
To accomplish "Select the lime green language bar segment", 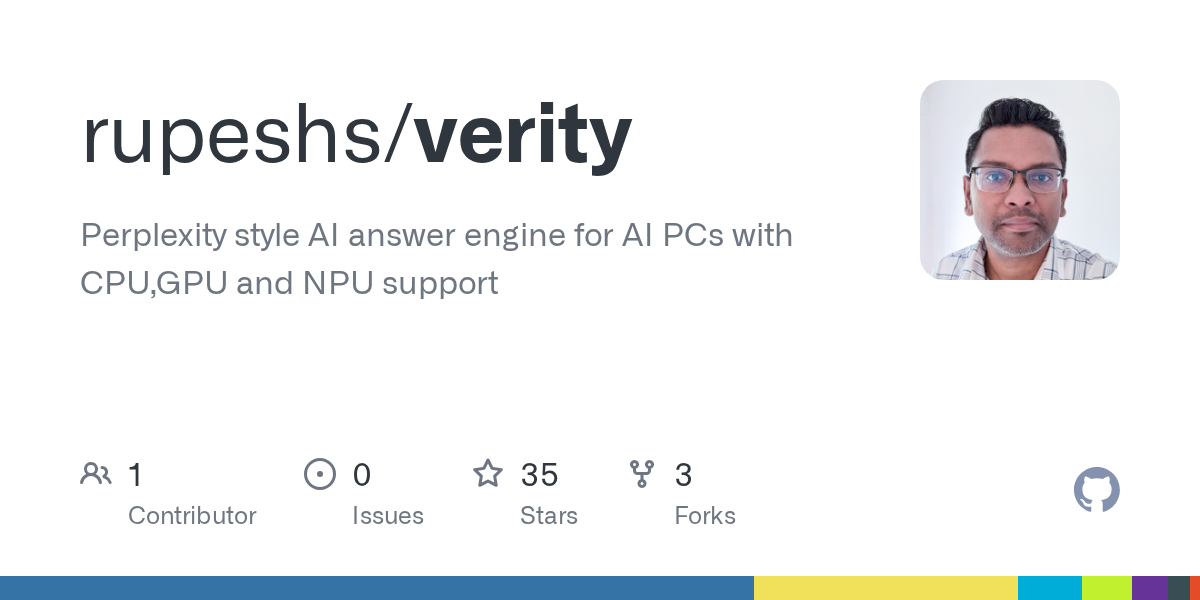I will pos(1106,588).
